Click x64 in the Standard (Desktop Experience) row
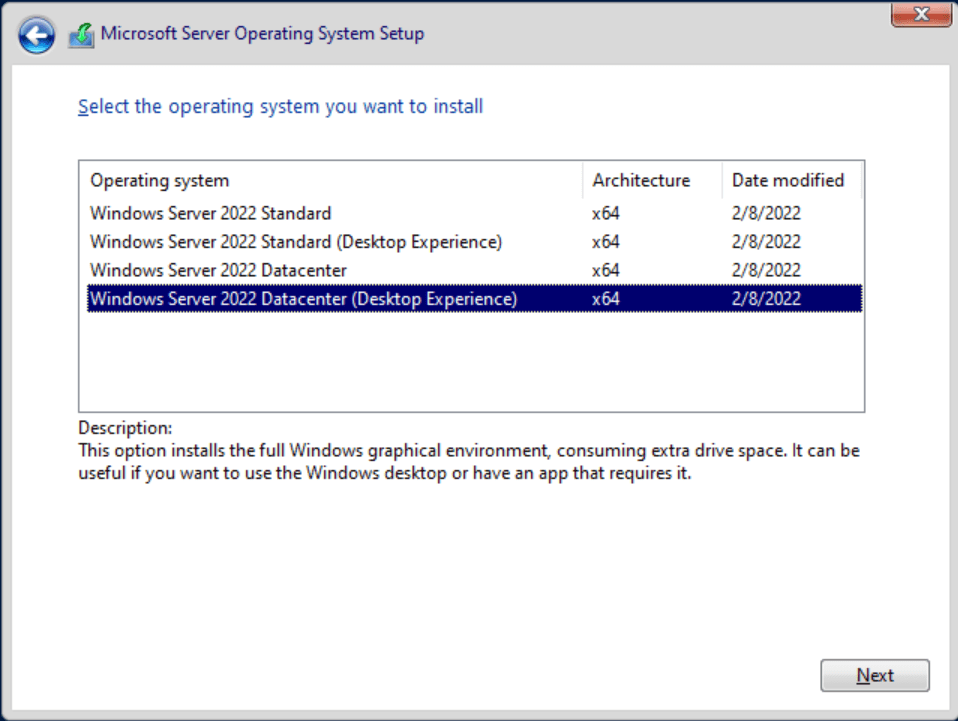The width and height of the screenshot is (958, 721). coord(605,242)
